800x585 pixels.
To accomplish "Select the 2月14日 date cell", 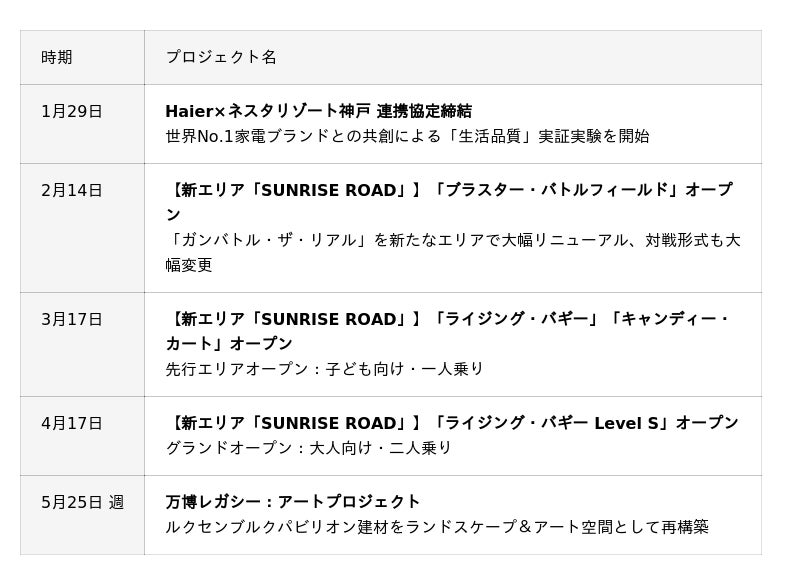I will coord(72,190).
